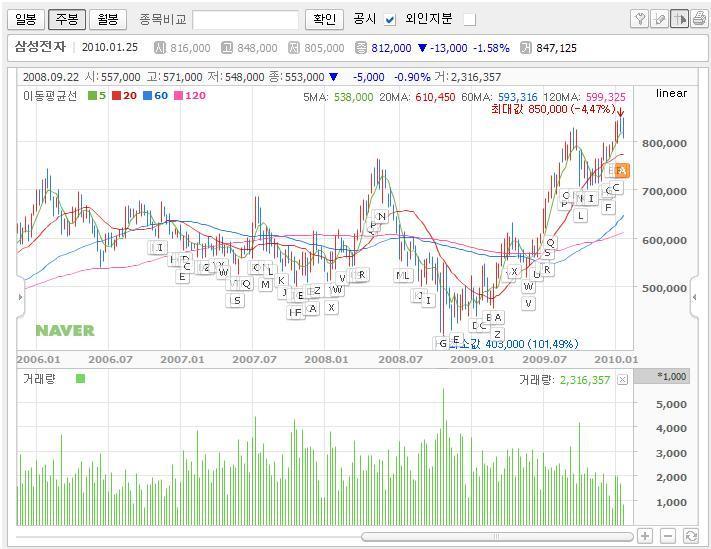
Task: Focus the 종목비교 comparison input field
Action: 245,20
